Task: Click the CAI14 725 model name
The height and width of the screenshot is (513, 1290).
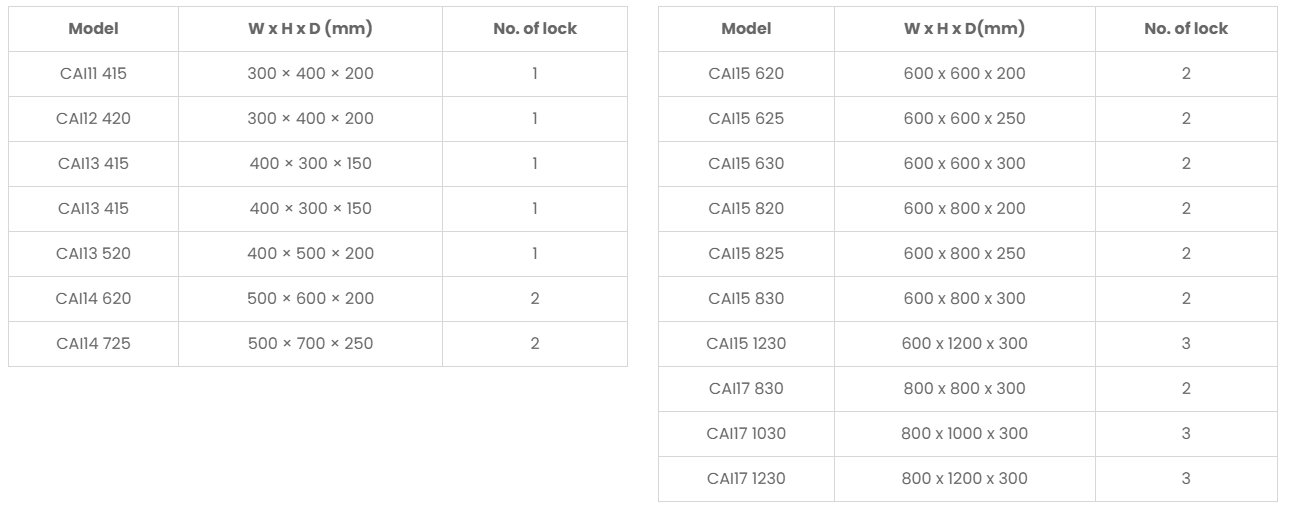Action: pyautogui.click(x=93, y=344)
